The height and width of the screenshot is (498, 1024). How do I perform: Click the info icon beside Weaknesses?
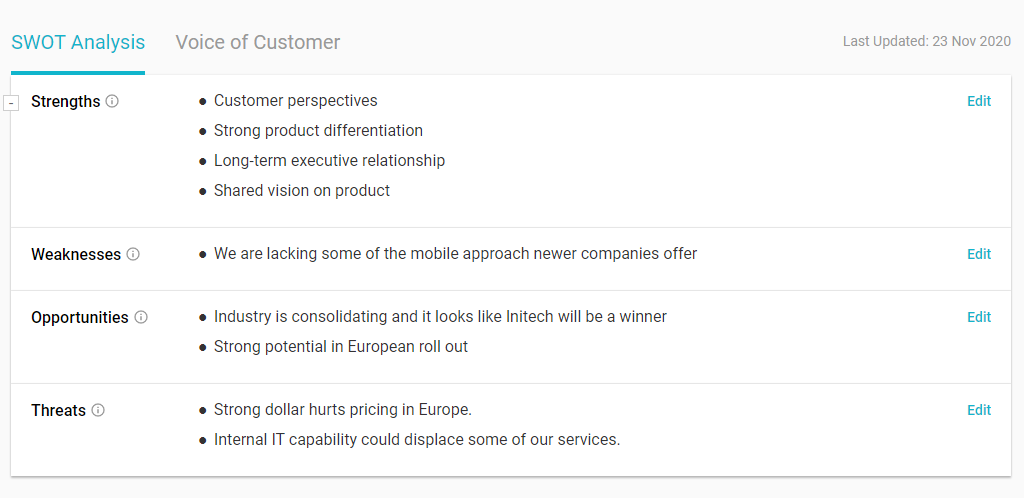pos(133,254)
